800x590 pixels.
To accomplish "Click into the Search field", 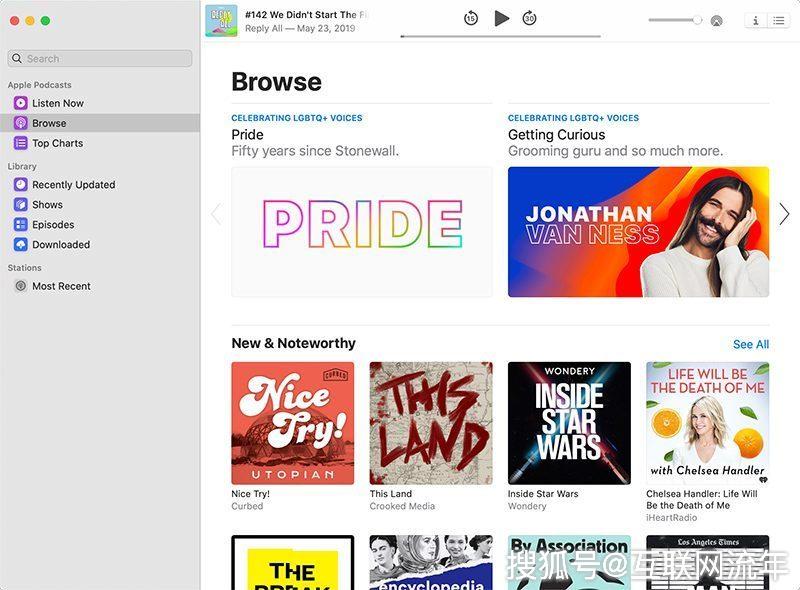I will click(x=100, y=58).
